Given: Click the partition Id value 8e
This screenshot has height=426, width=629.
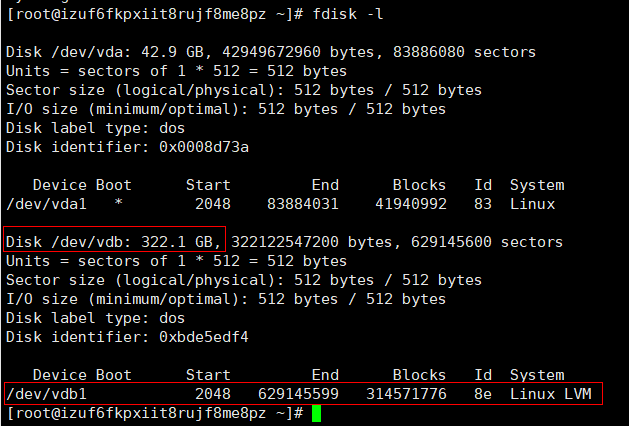Looking at the screenshot, I should (483, 394).
